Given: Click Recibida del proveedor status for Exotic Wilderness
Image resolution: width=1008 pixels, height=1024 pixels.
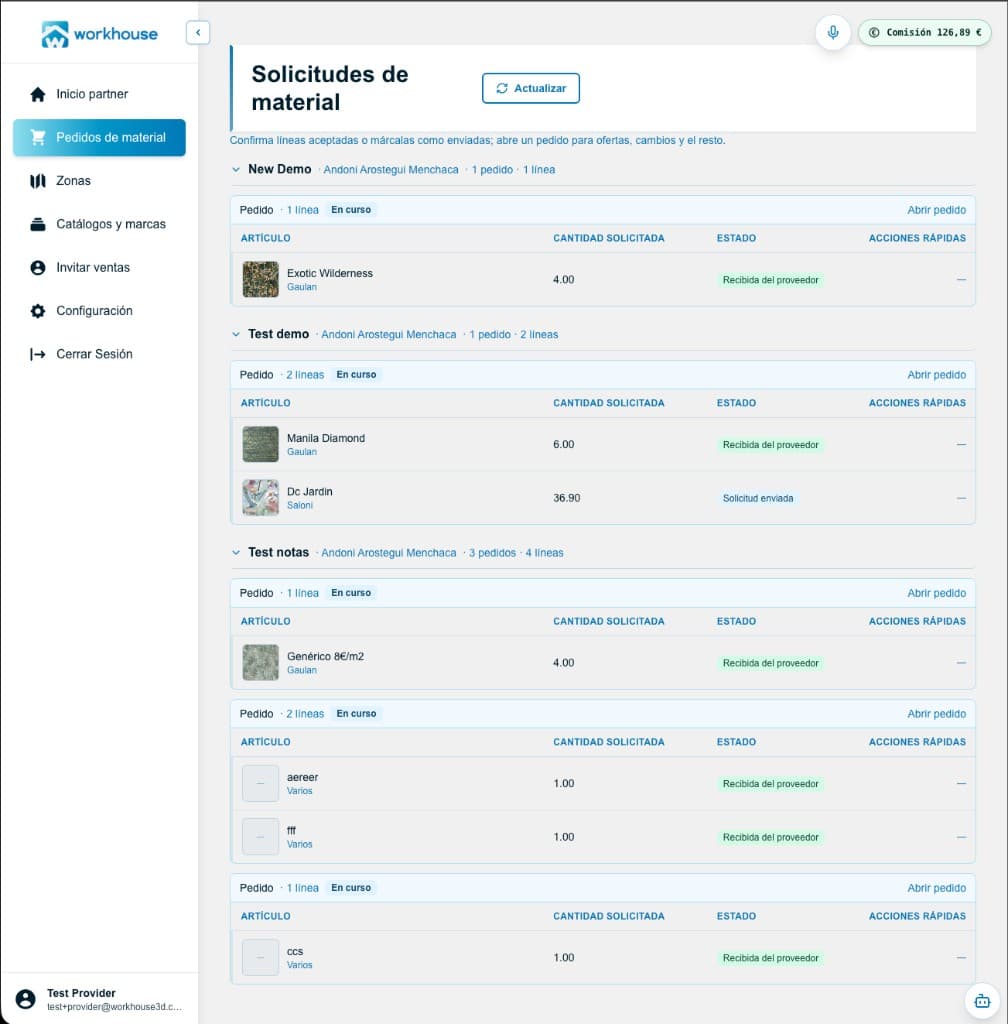Looking at the screenshot, I should pos(770,280).
